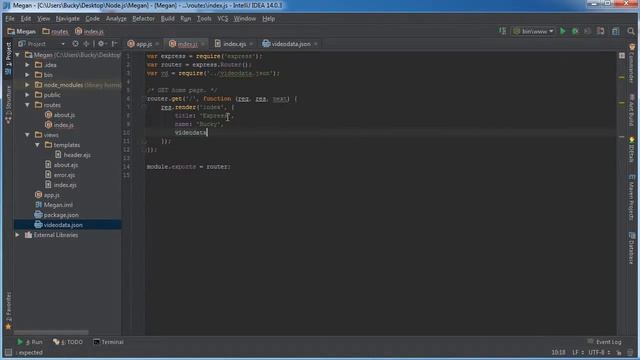Open the Analyze menu

pos(116,19)
